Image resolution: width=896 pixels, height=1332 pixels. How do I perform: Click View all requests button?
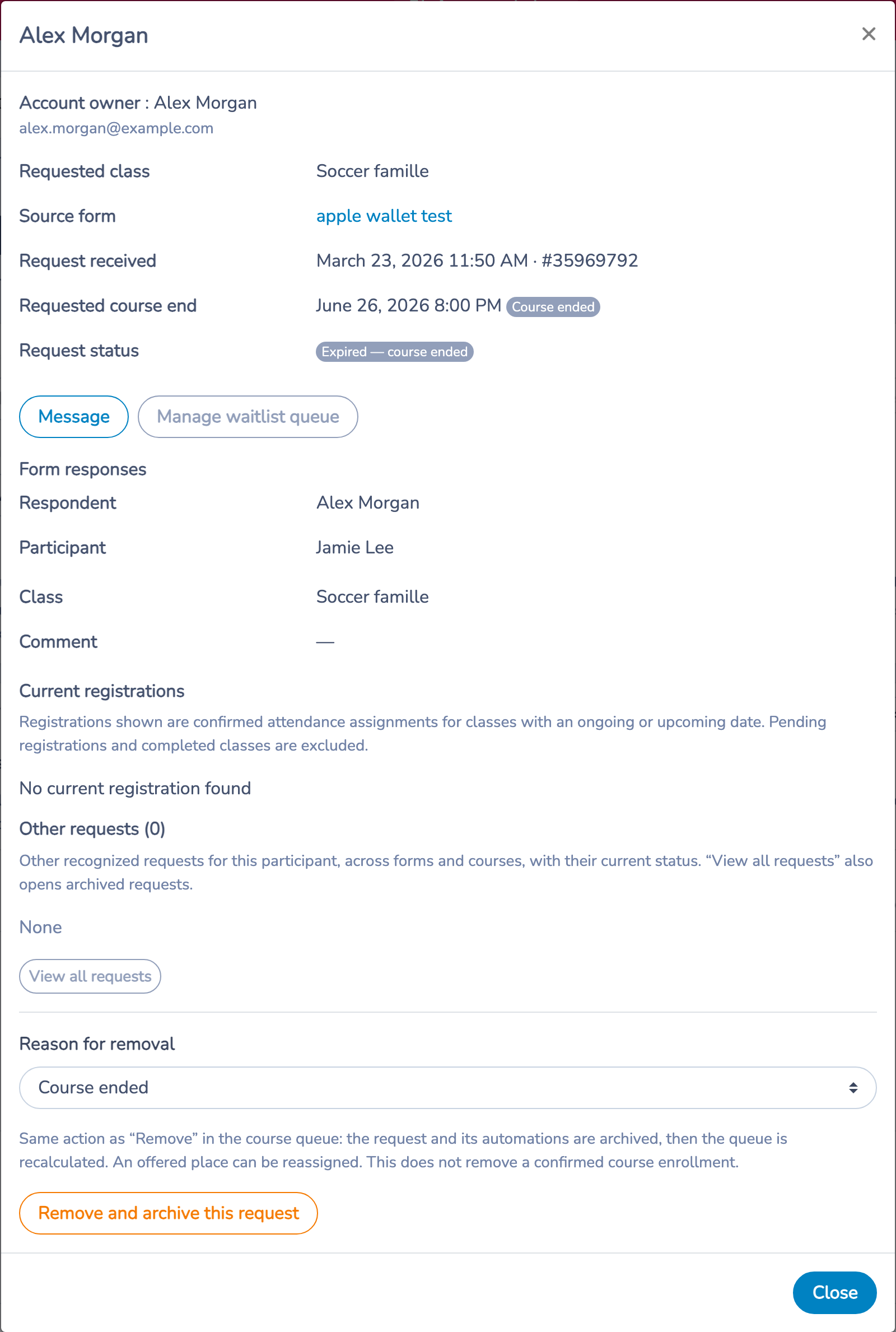(x=90, y=976)
